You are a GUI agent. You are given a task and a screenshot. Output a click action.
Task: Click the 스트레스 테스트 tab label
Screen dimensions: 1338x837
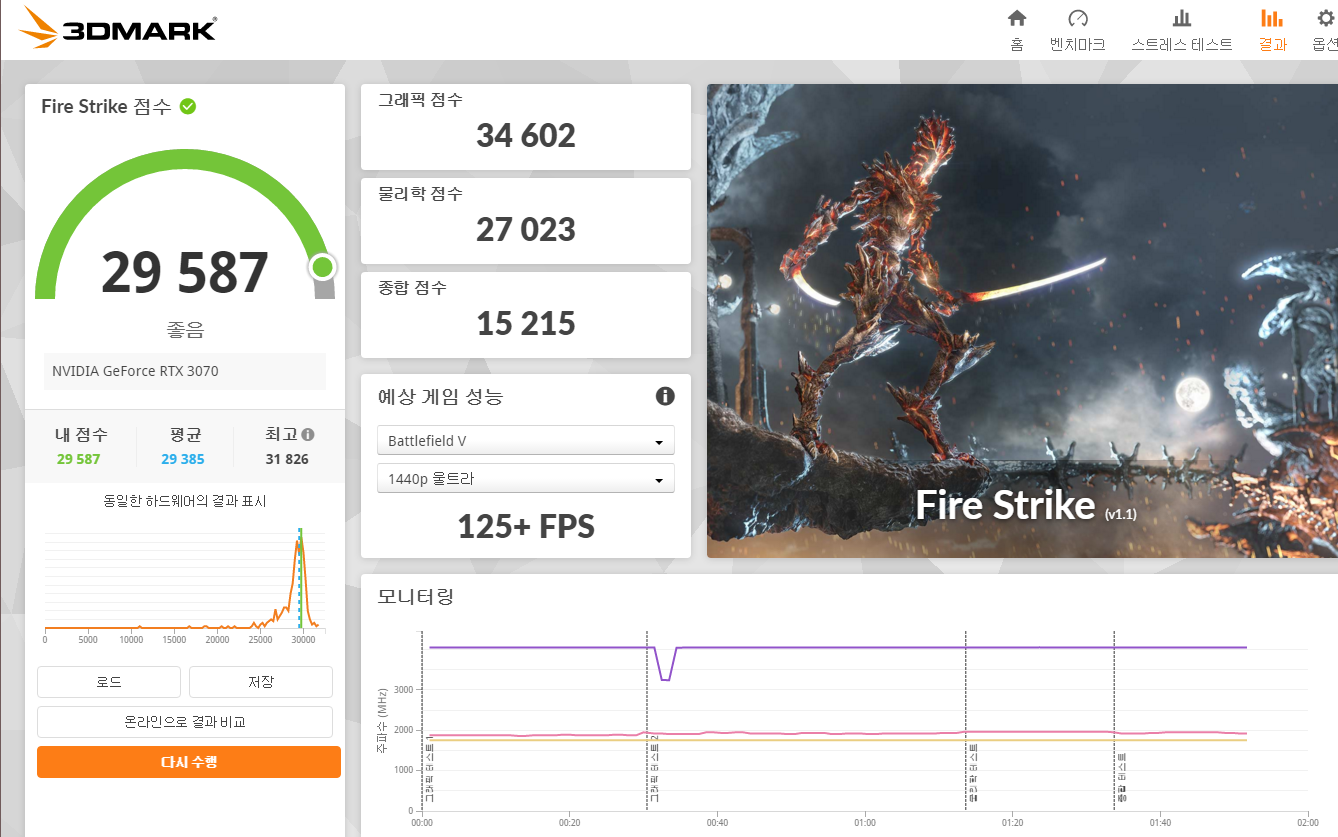pyautogui.click(x=1181, y=45)
